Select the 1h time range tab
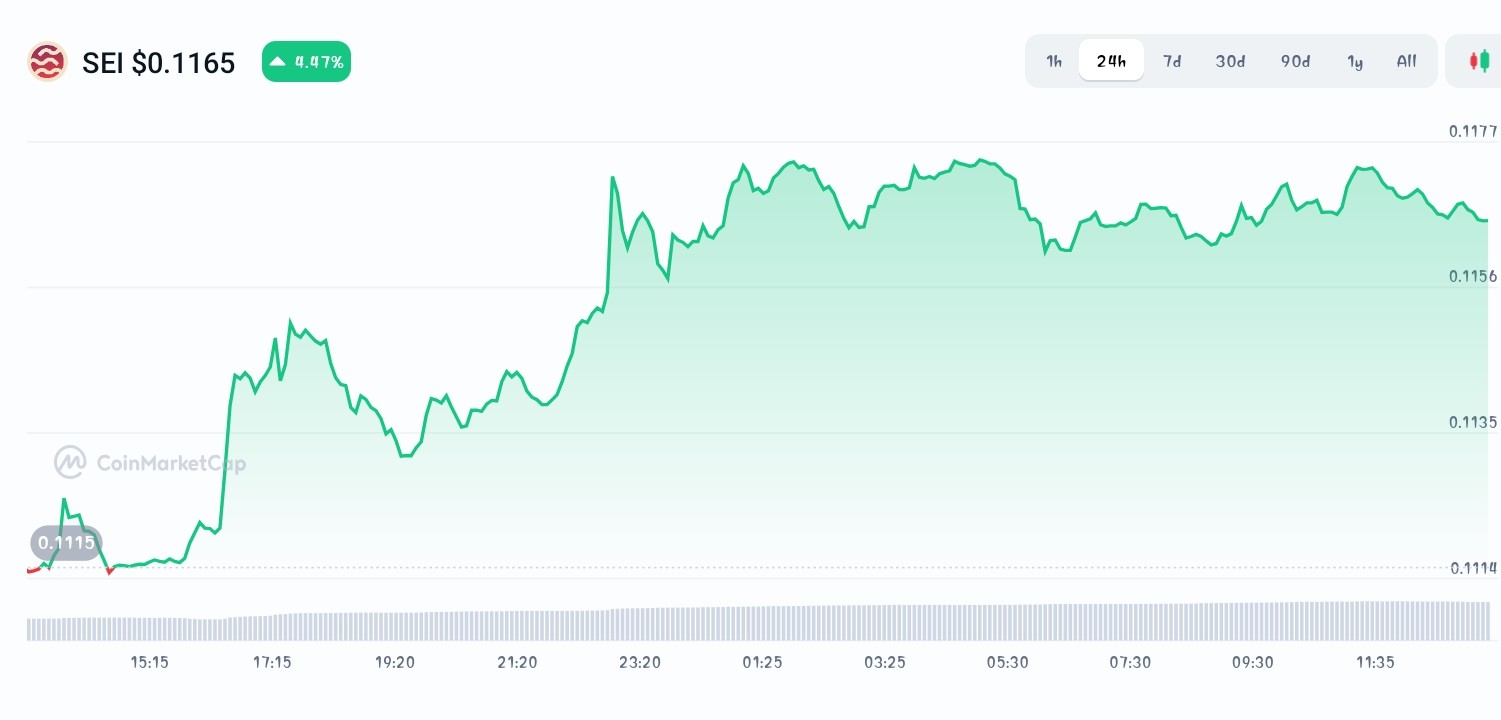This screenshot has height=720, width=1501. pyautogui.click(x=1054, y=61)
